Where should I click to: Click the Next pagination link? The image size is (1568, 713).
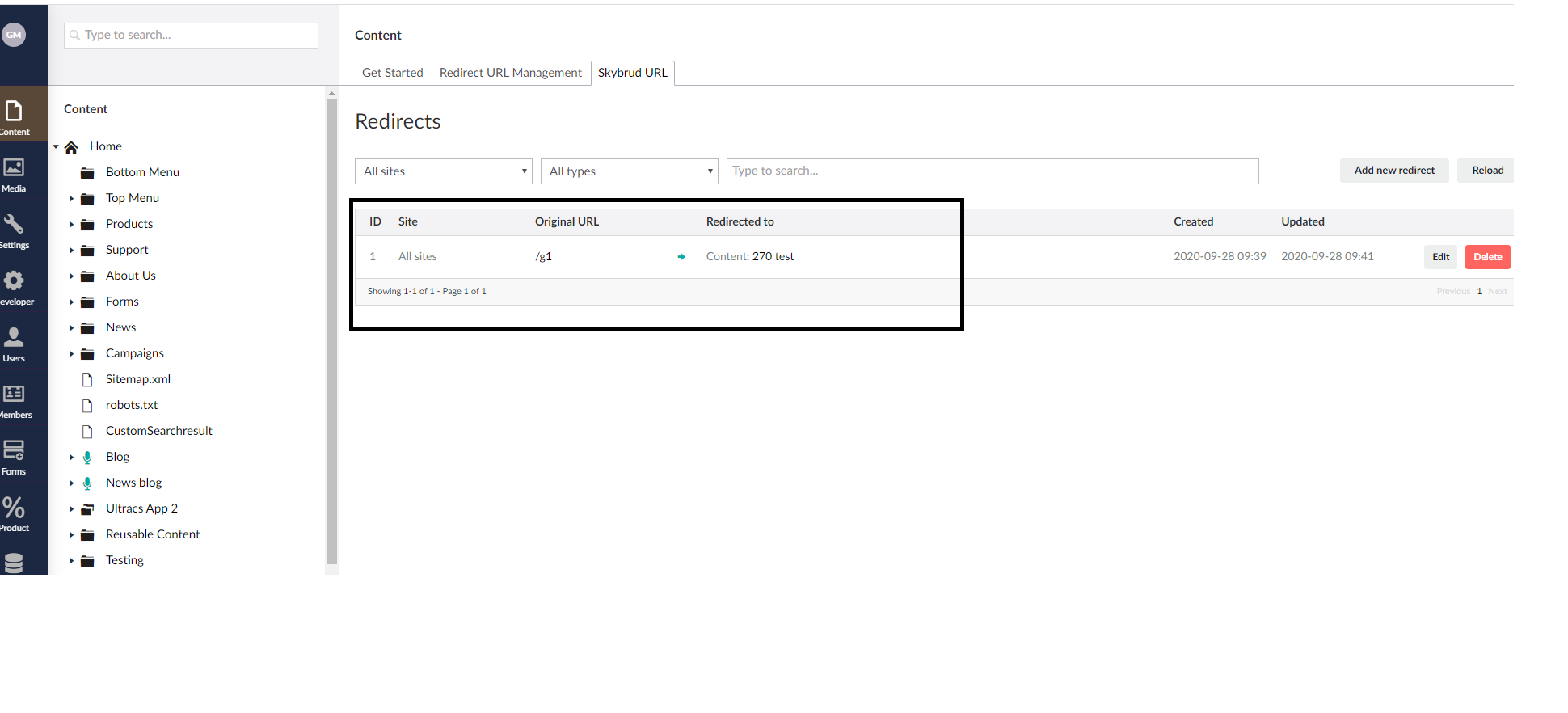(1498, 292)
